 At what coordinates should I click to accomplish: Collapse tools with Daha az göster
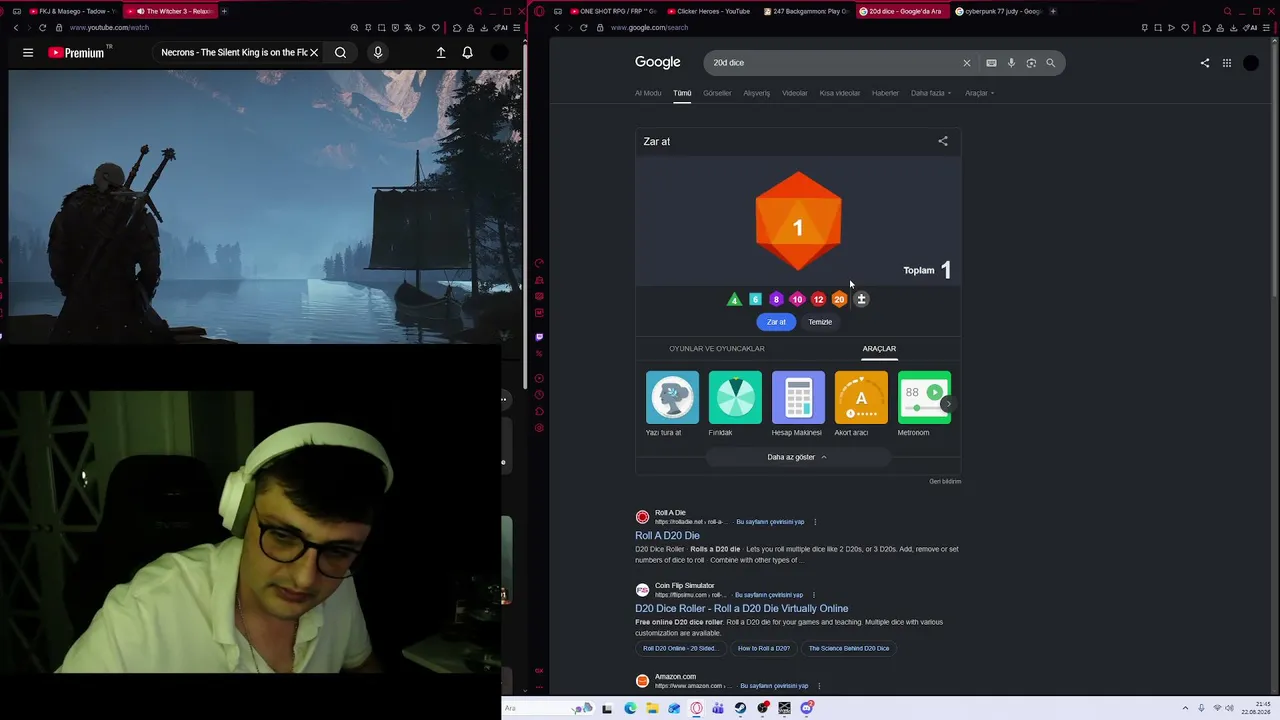[x=797, y=457]
